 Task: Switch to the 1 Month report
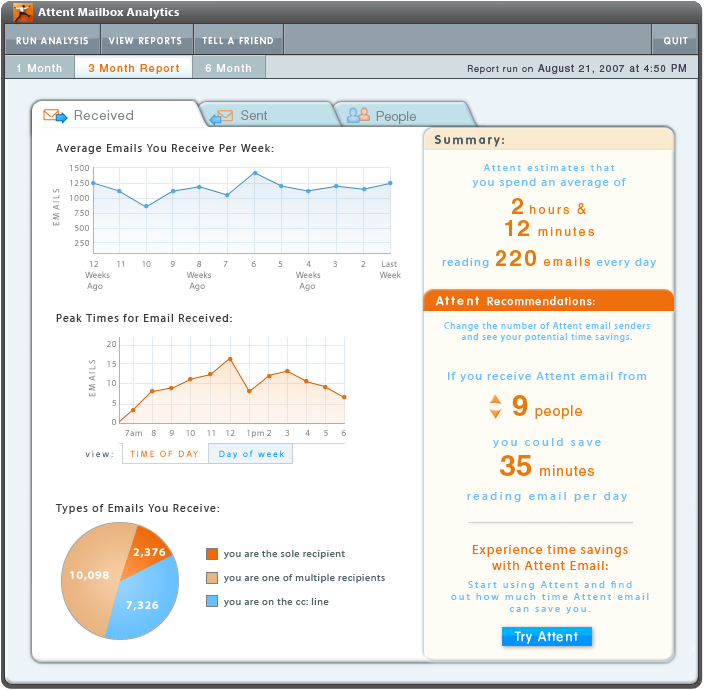pos(40,68)
